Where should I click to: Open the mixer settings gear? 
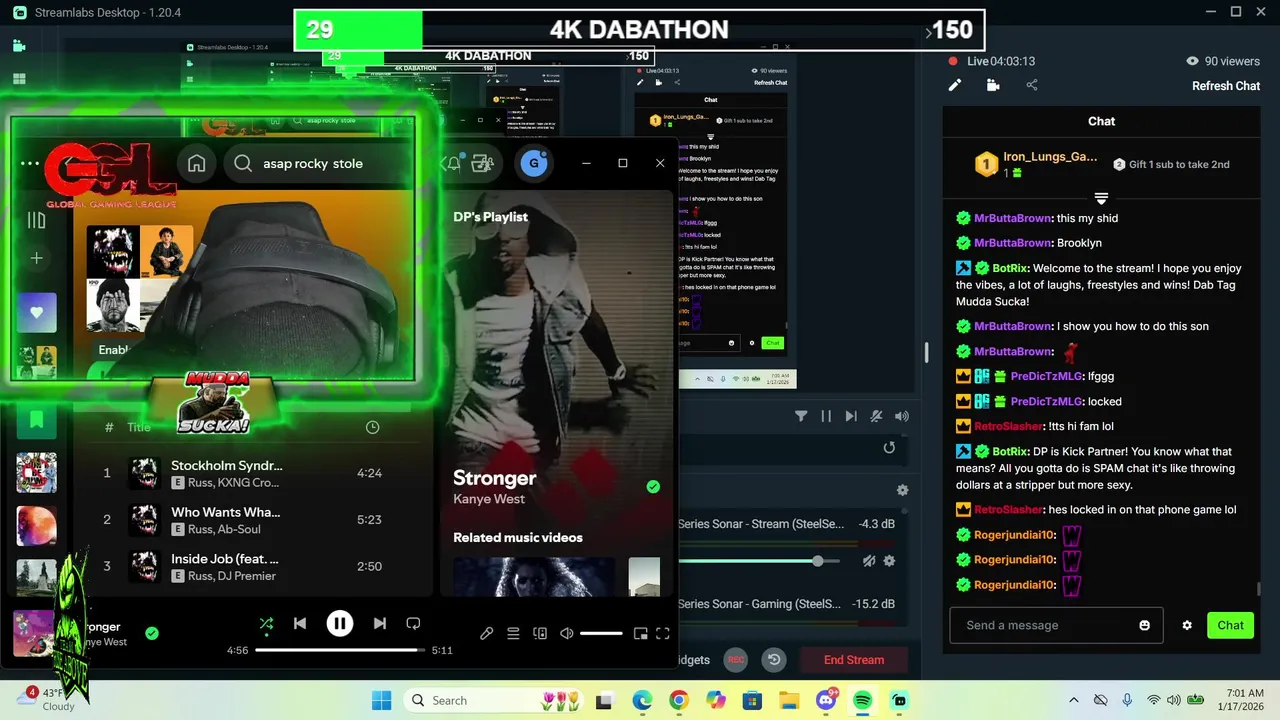click(x=902, y=490)
